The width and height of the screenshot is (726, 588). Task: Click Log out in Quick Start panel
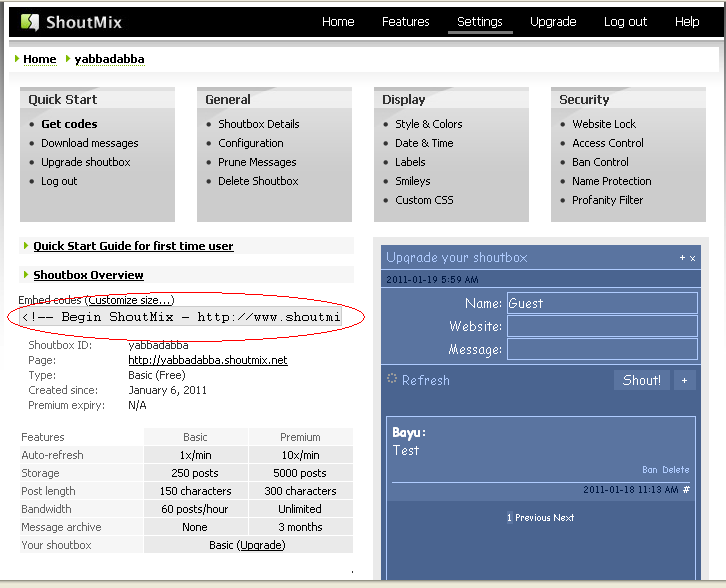59,181
